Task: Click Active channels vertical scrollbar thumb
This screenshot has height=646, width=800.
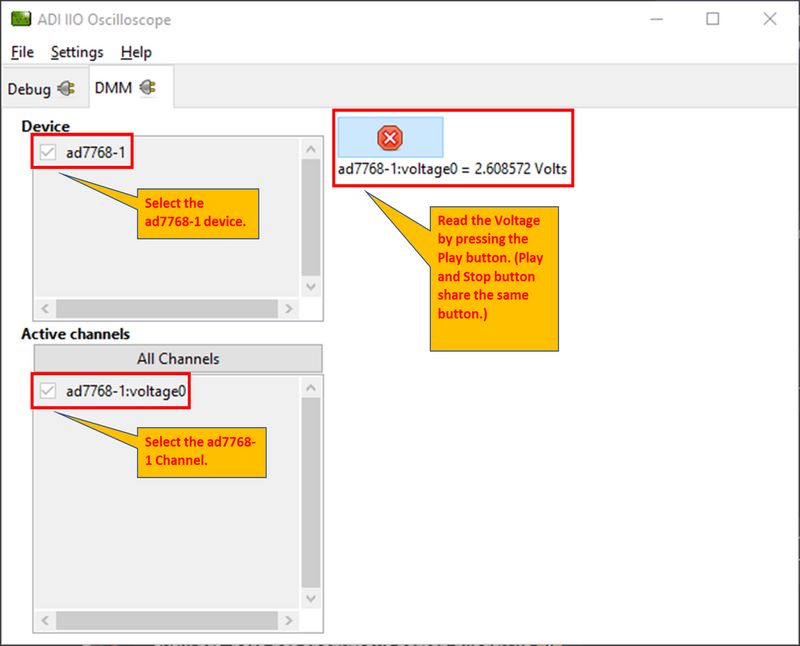Action: point(311,493)
